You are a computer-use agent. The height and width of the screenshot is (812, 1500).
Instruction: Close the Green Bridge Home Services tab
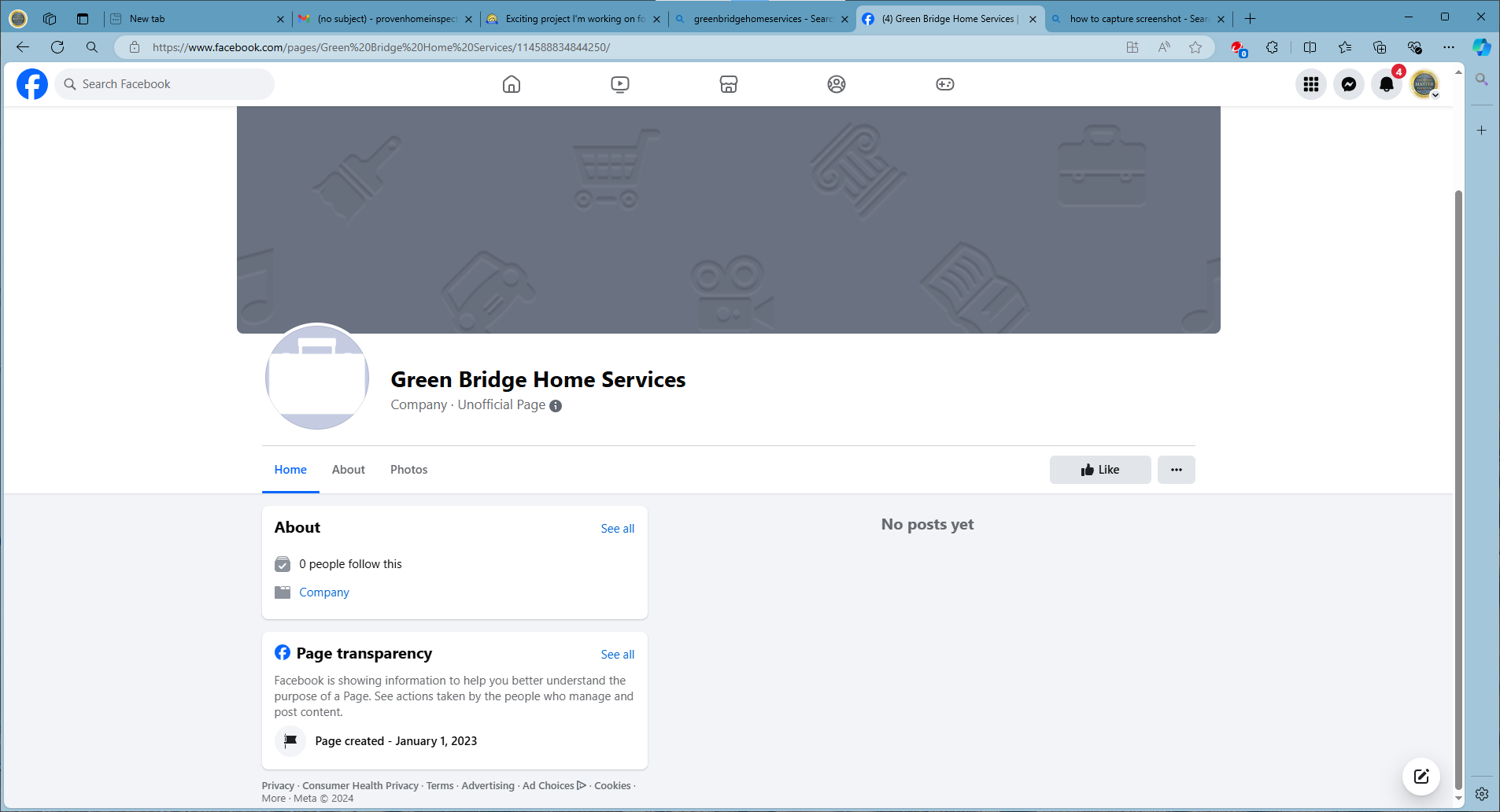point(1033,19)
